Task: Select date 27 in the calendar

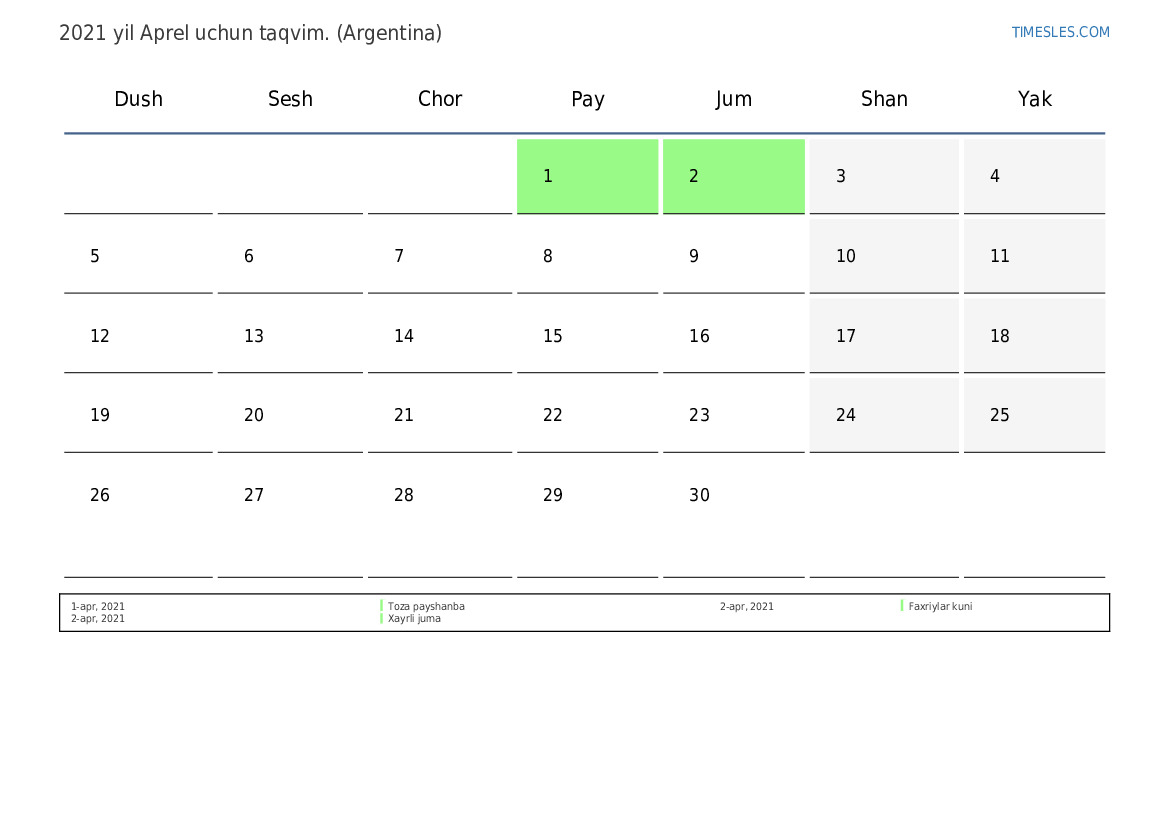Action: [290, 518]
